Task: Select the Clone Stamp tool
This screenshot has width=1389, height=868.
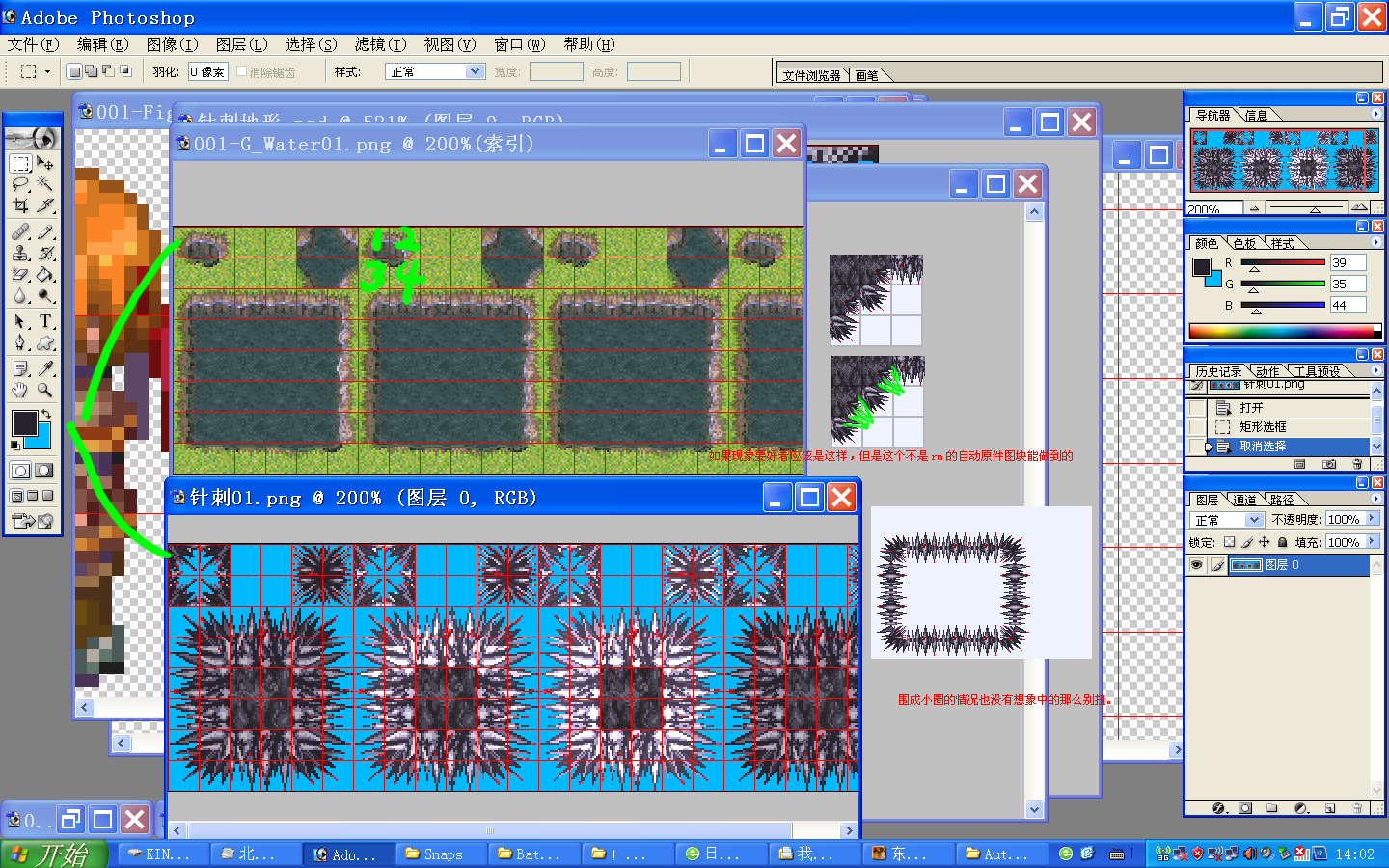Action: pos(20,253)
